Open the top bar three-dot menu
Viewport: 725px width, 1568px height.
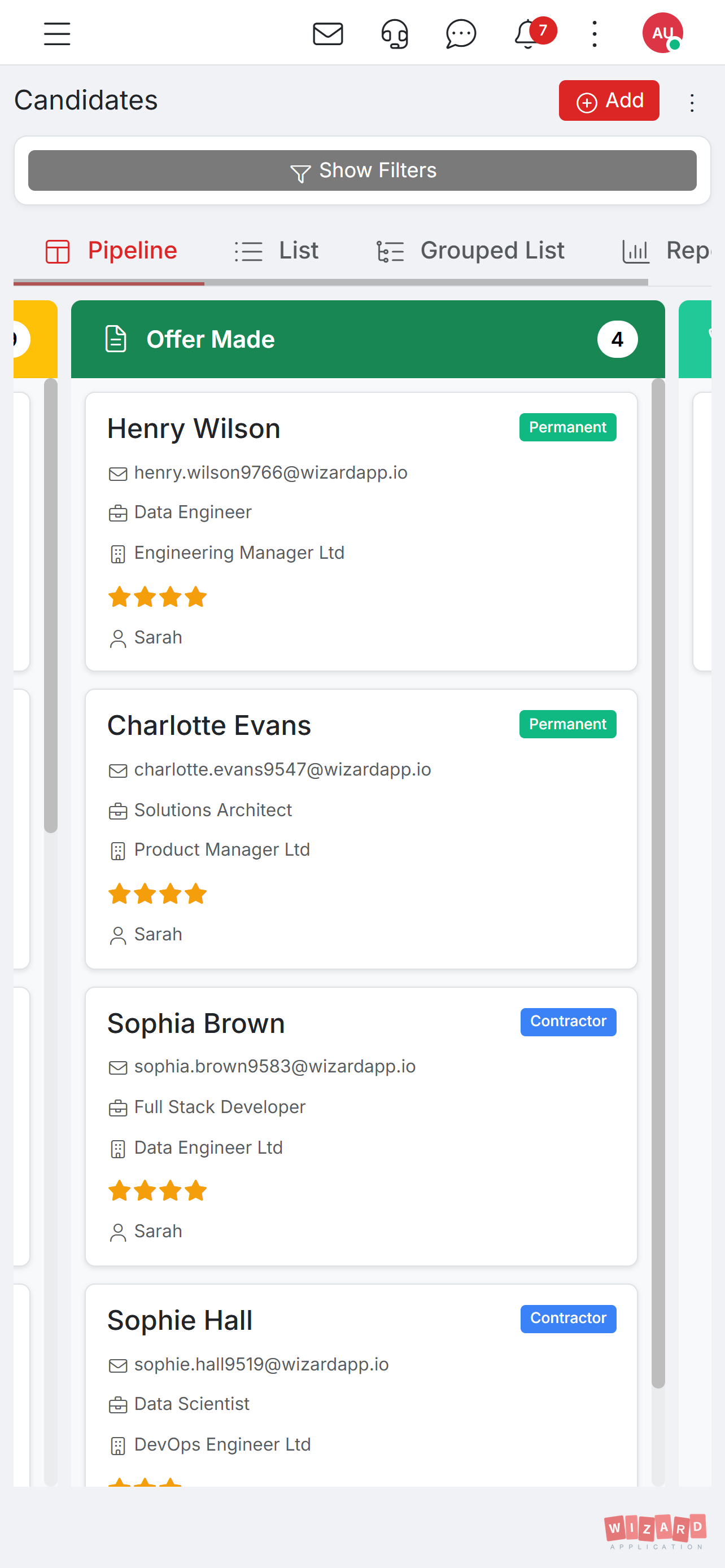(x=594, y=33)
